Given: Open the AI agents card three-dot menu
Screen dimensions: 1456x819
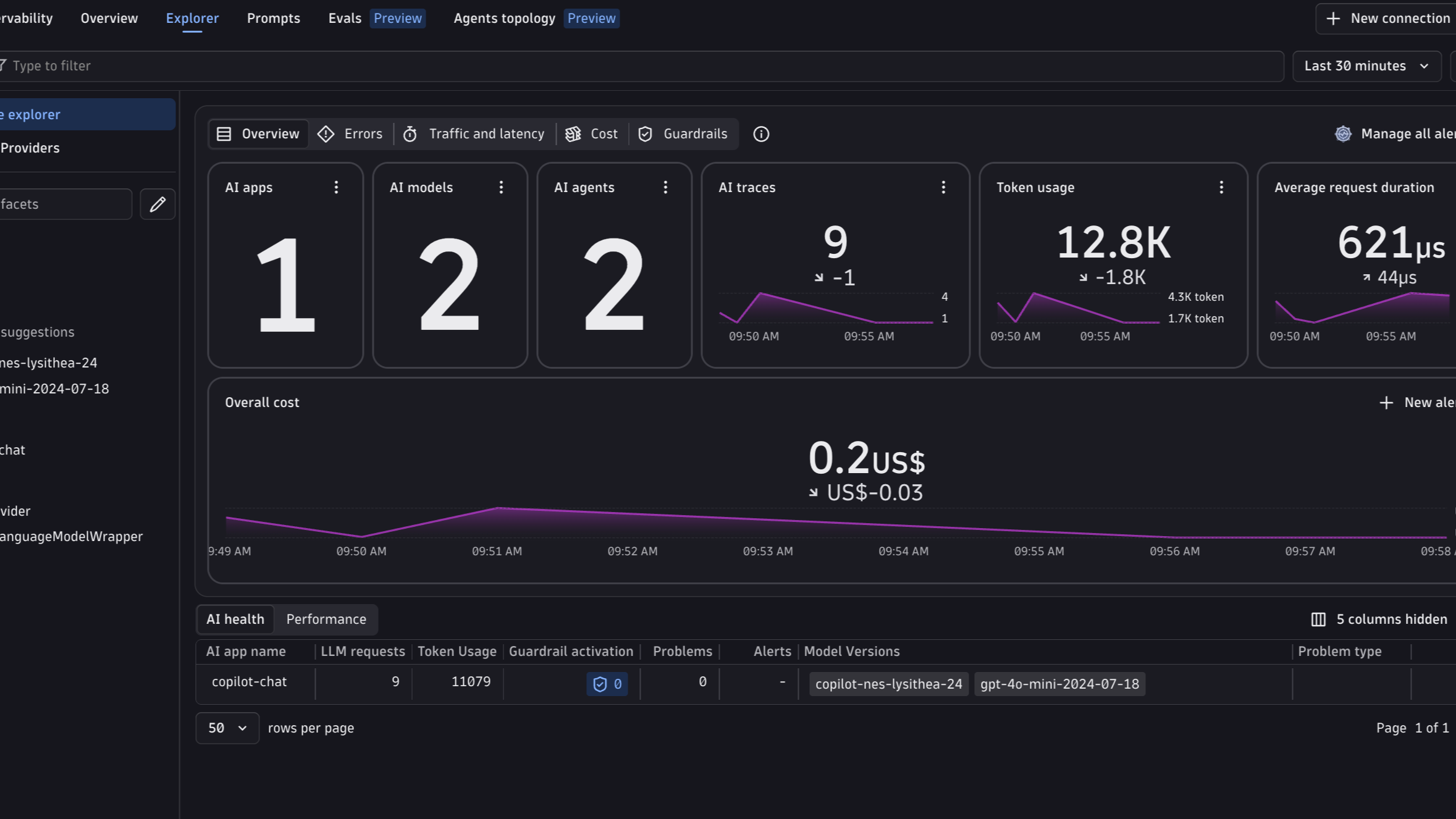Looking at the screenshot, I should click(665, 187).
